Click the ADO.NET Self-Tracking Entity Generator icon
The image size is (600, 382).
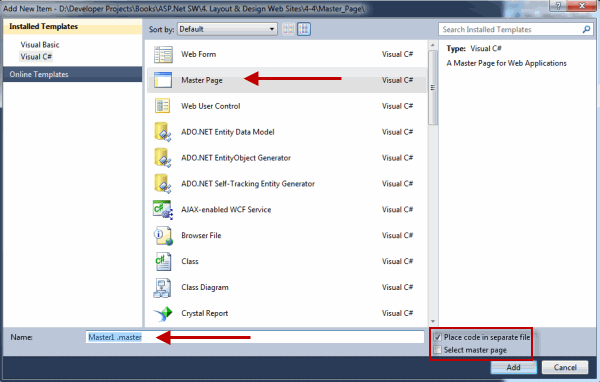[163, 184]
